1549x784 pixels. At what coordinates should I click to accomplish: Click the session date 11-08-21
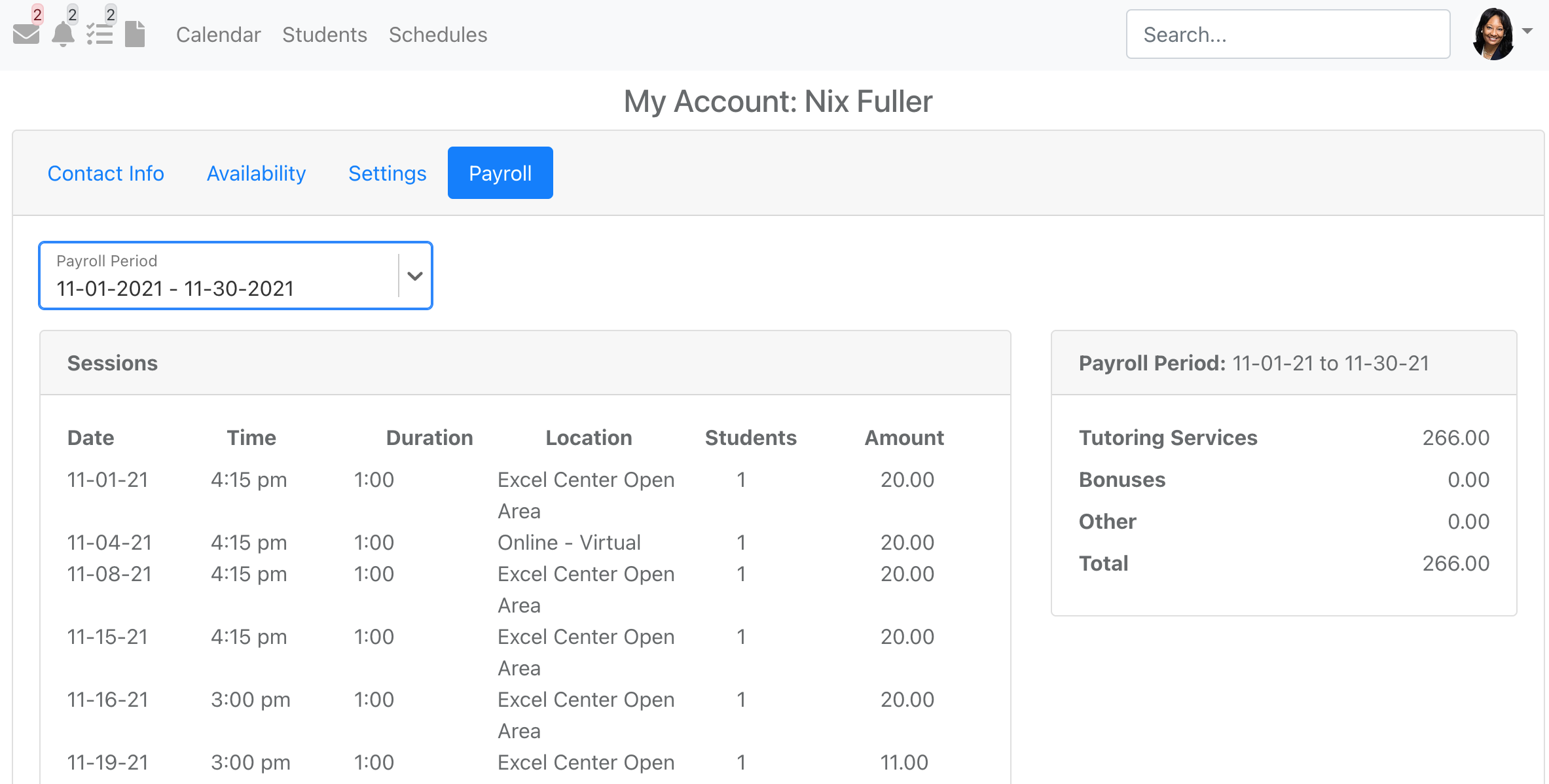click(x=109, y=574)
